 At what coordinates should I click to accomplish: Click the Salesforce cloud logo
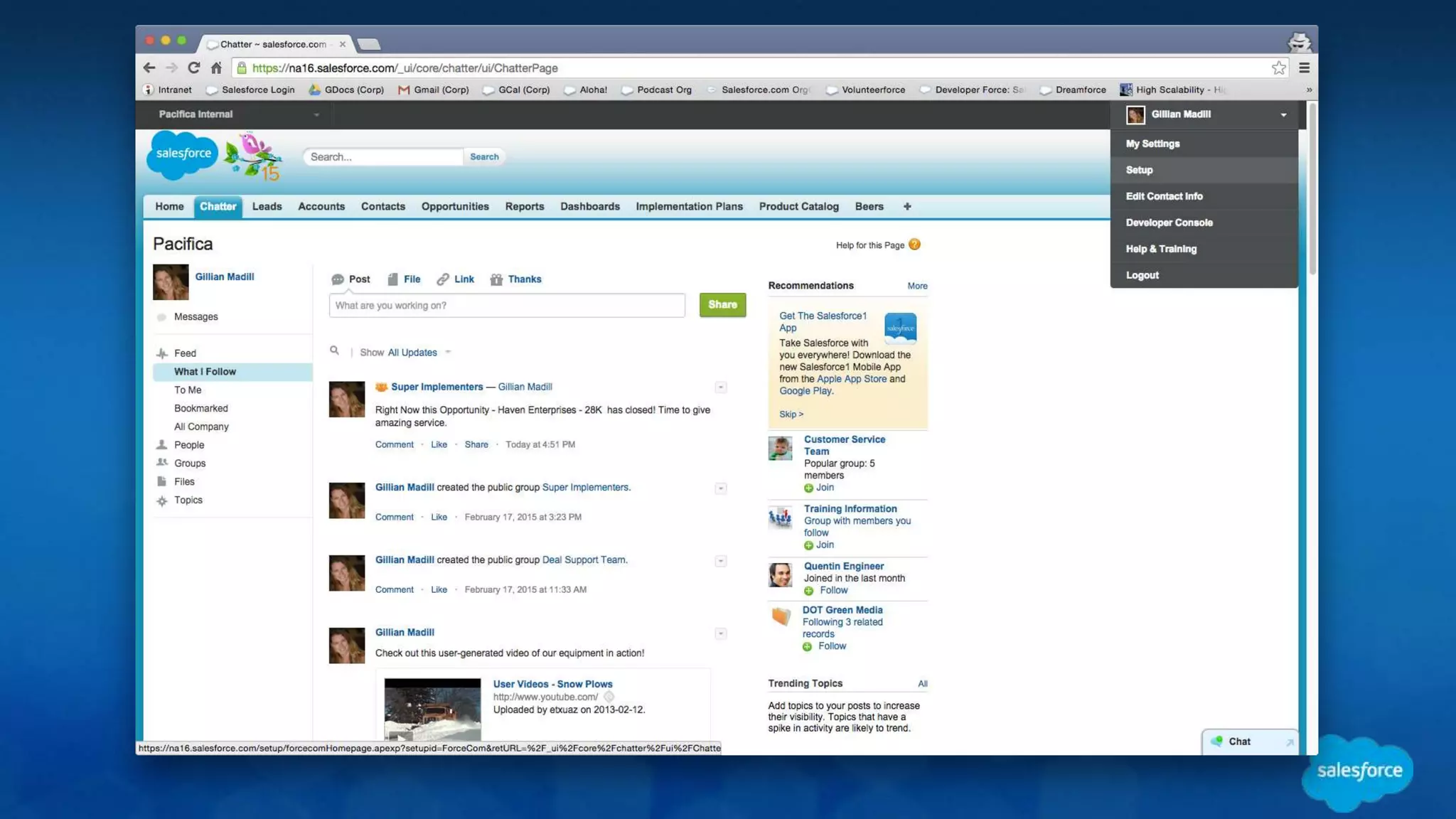pos(182,154)
